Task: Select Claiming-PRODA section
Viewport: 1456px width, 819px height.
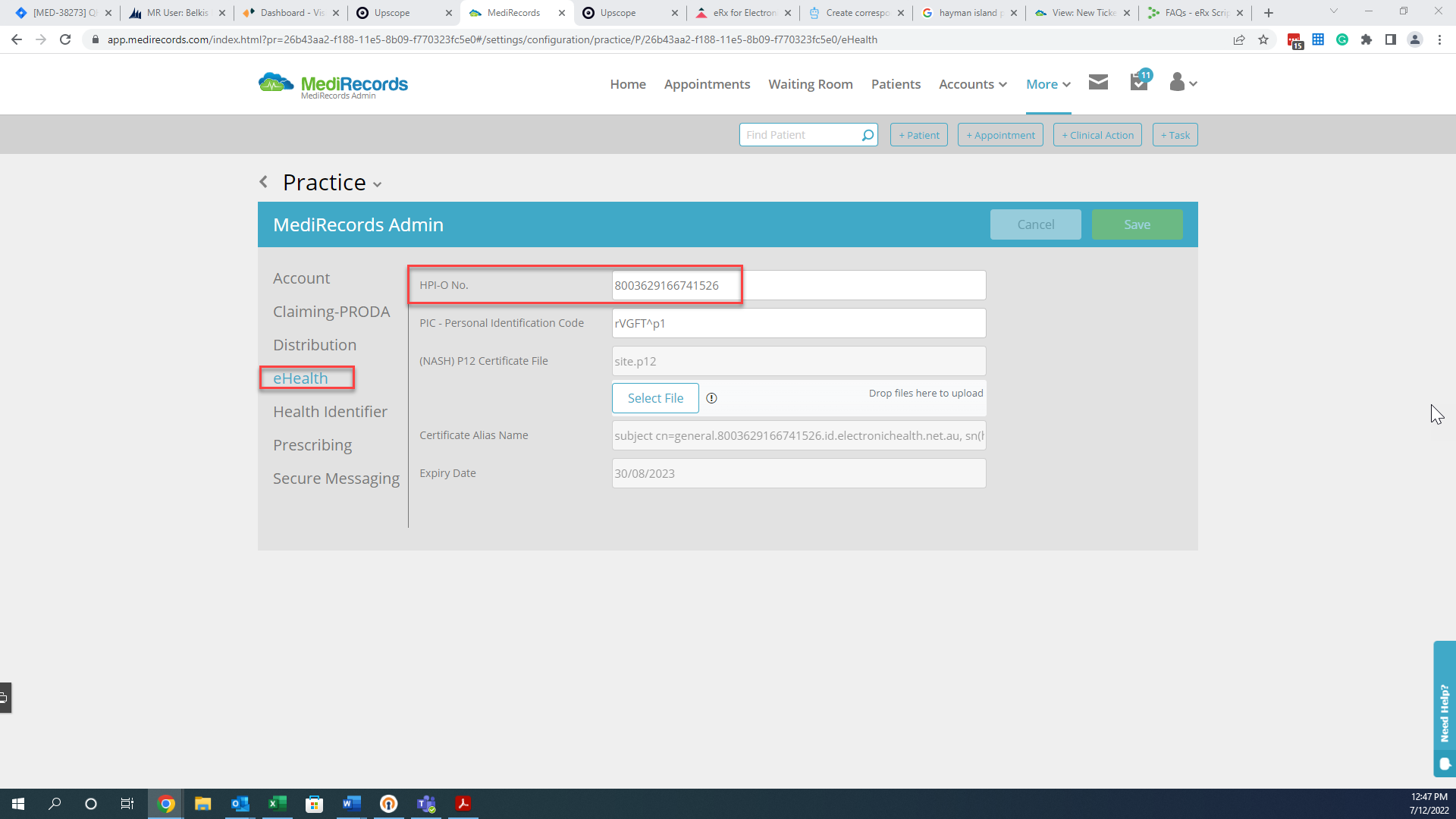Action: (x=331, y=312)
